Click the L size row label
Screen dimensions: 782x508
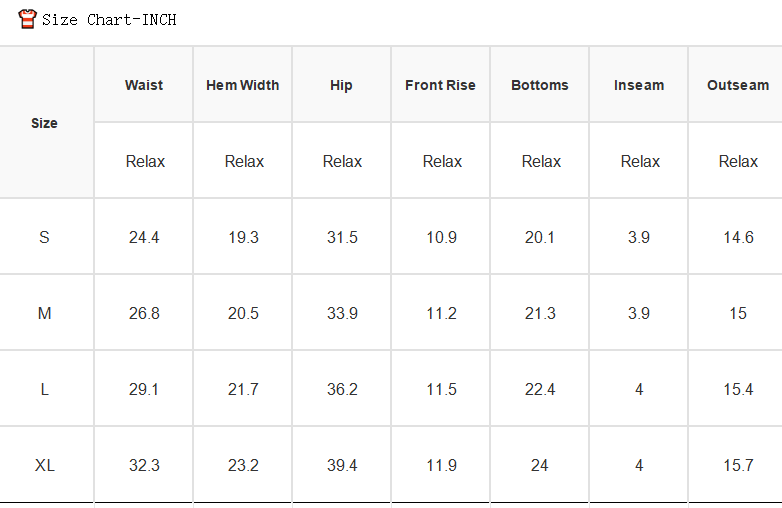click(44, 389)
